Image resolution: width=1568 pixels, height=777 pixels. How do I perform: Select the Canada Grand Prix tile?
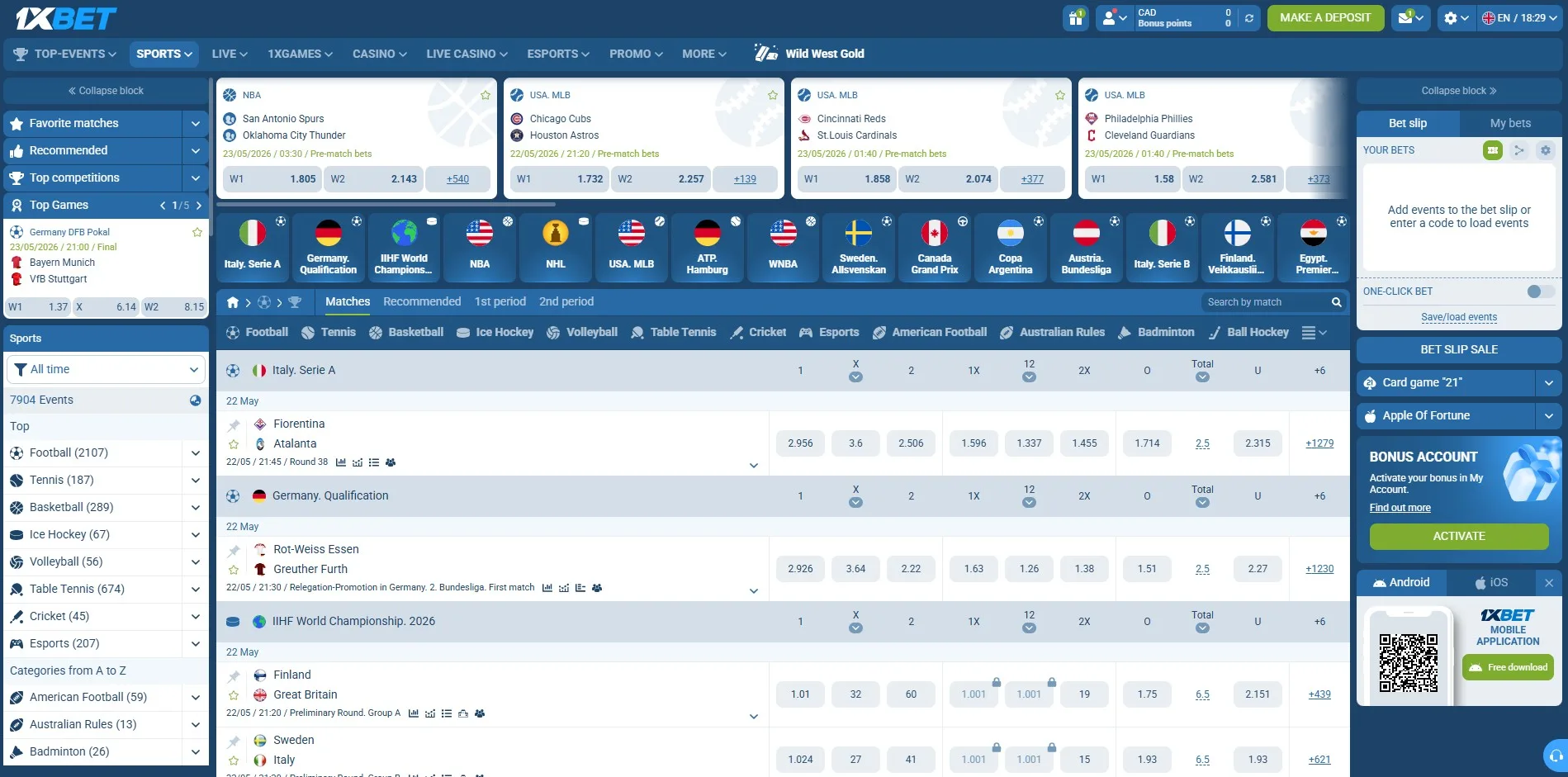click(x=935, y=248)
